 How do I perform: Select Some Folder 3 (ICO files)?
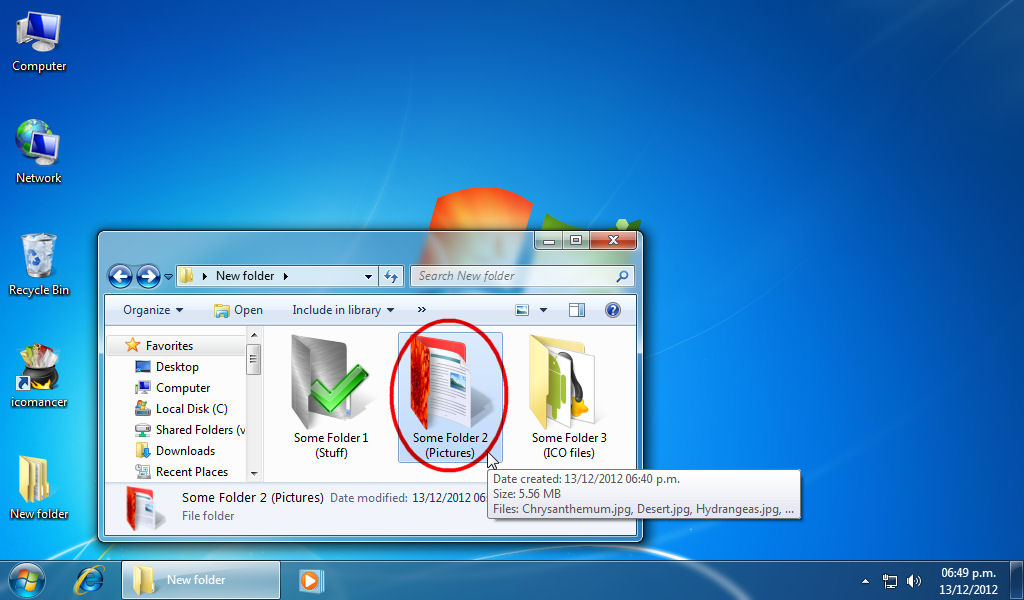point(569,398)
